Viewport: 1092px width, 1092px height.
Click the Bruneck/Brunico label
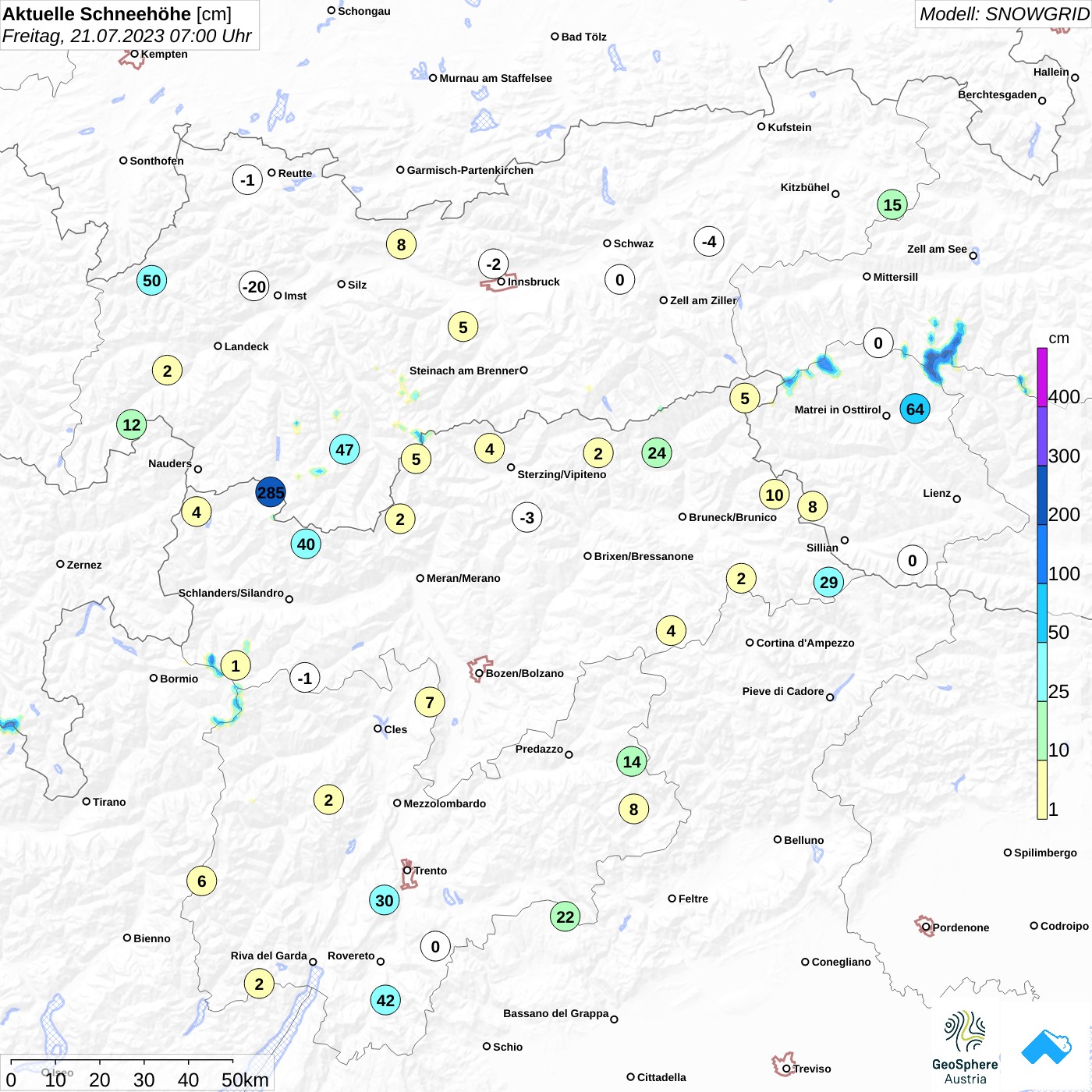coord(732,517)
